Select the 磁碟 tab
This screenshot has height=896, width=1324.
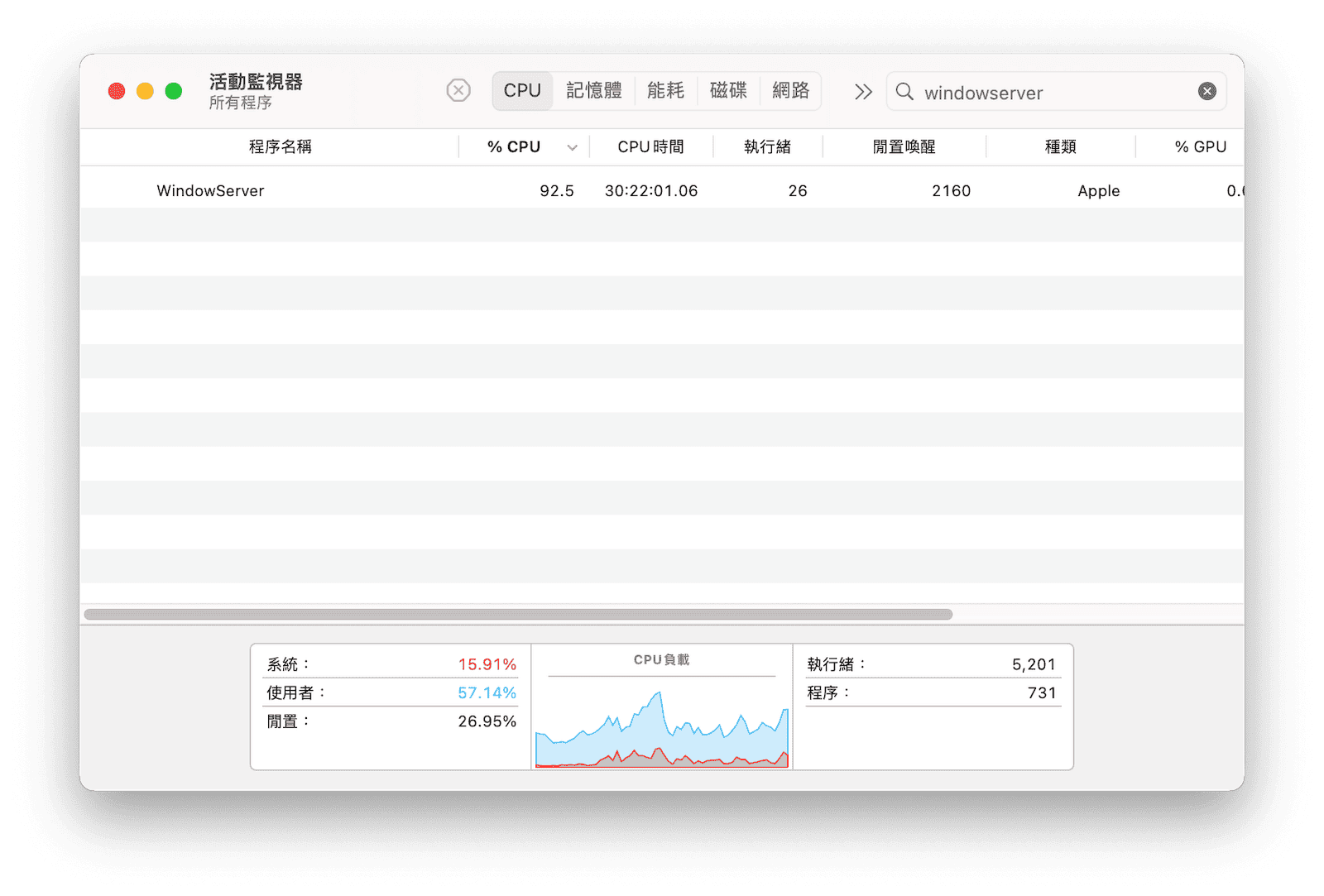click(x=728, y=91)
